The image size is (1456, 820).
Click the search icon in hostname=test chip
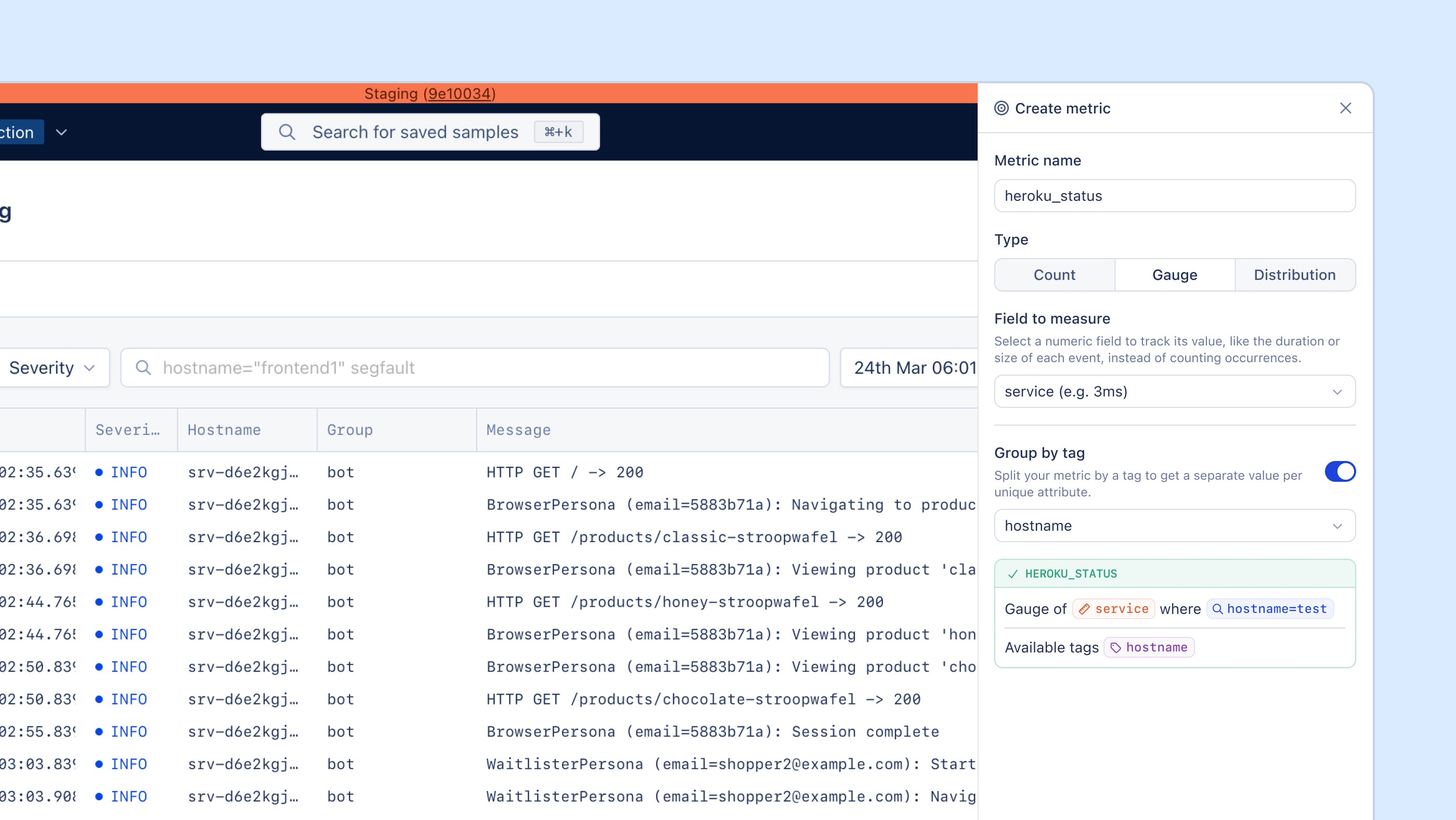coord(1218,609)
